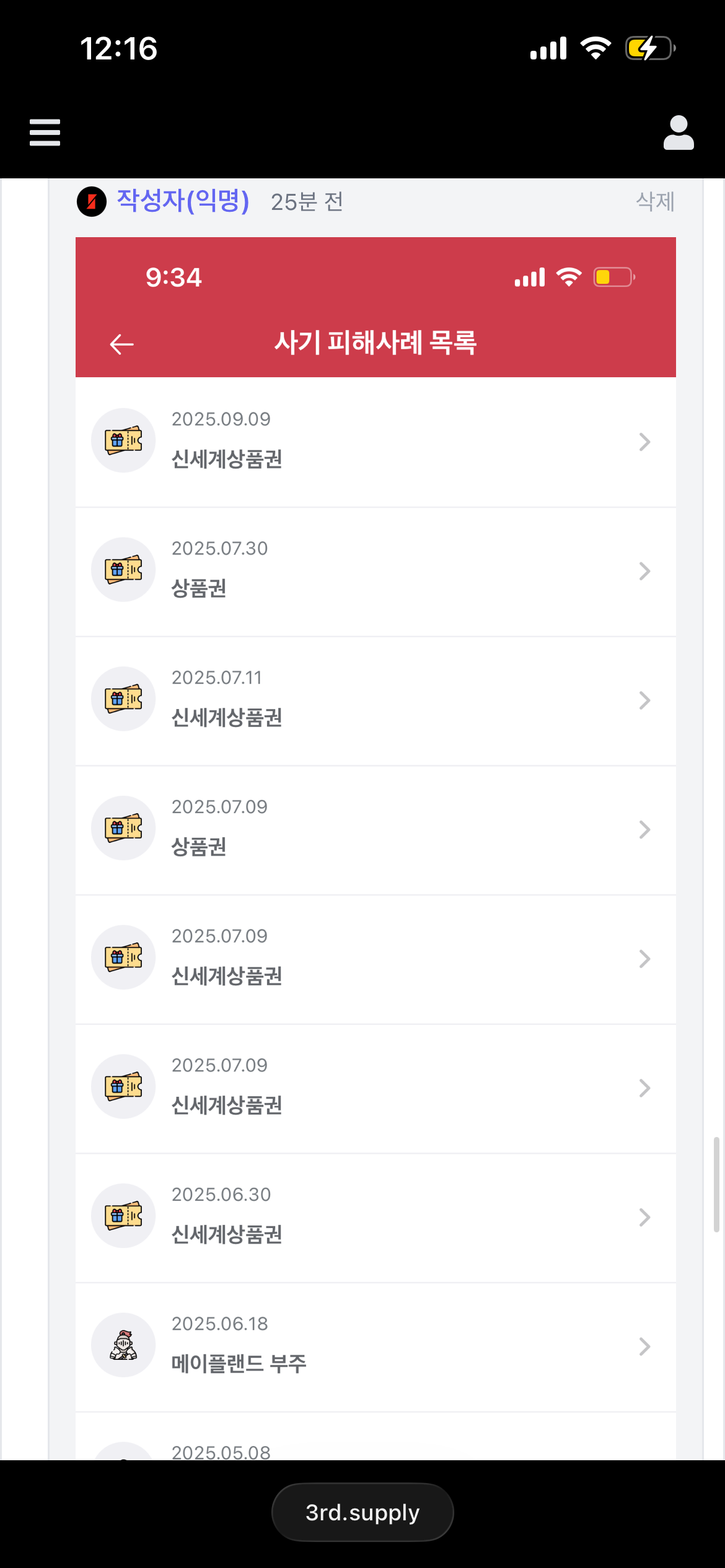This screenshot has height=1568, width=725.
Task: Tap the 3rd.supply address pill
Action: 362,1512
